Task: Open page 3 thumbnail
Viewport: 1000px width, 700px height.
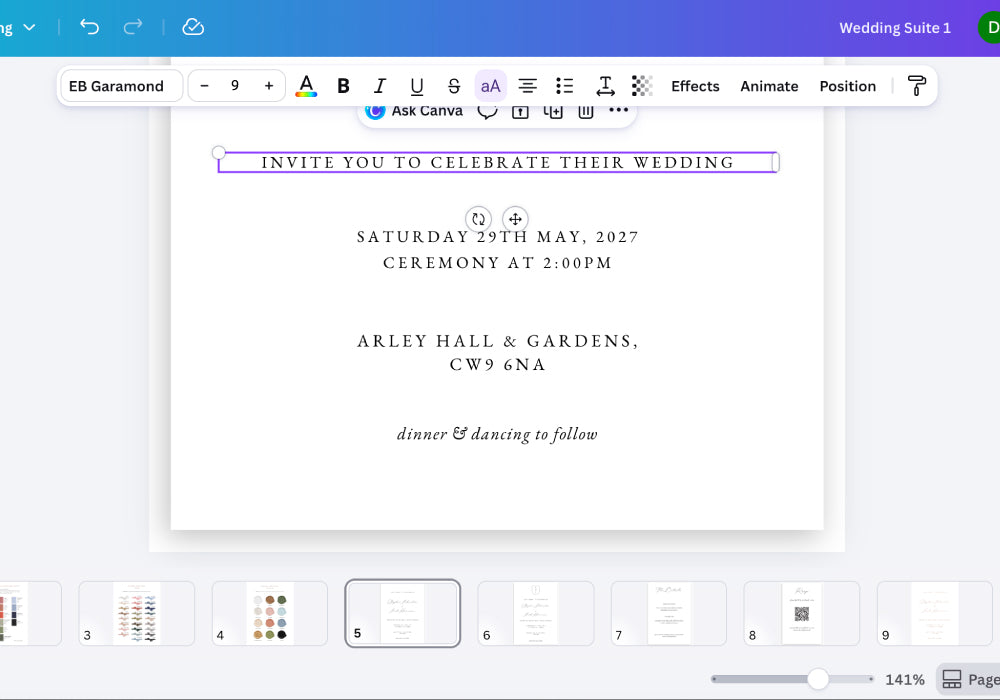Action: 136,613
